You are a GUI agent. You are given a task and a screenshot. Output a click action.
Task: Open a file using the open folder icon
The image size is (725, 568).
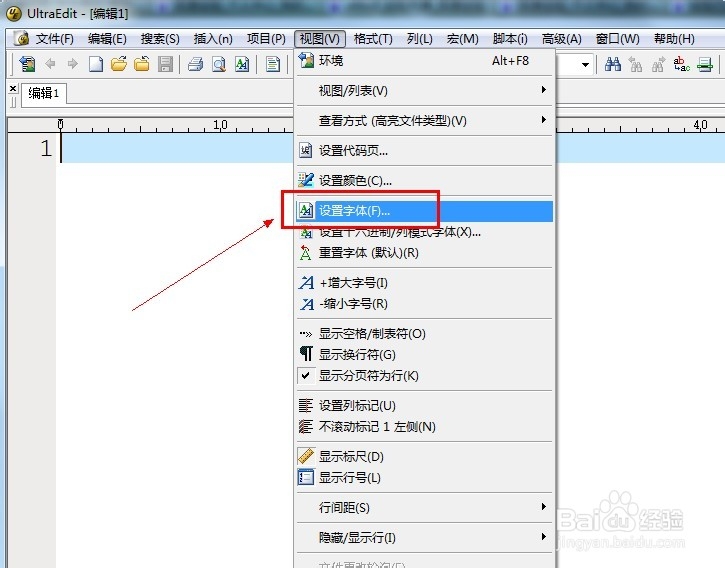coord(119,64)
